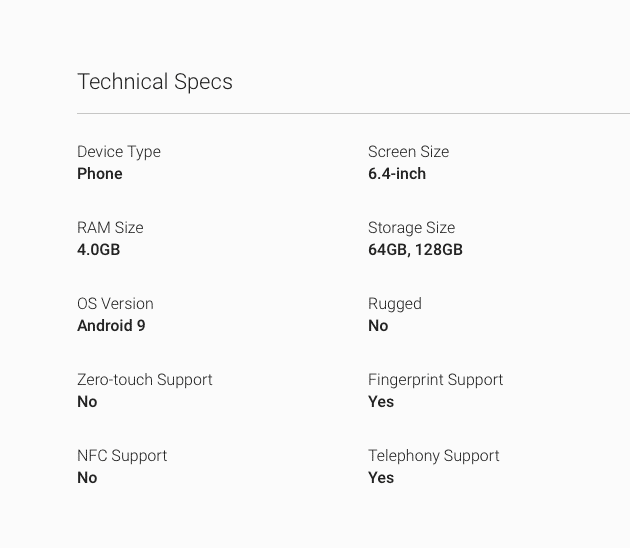Click the Storage Size label
This screenshot has width=630, height=548.
click(x=411, y=228)
